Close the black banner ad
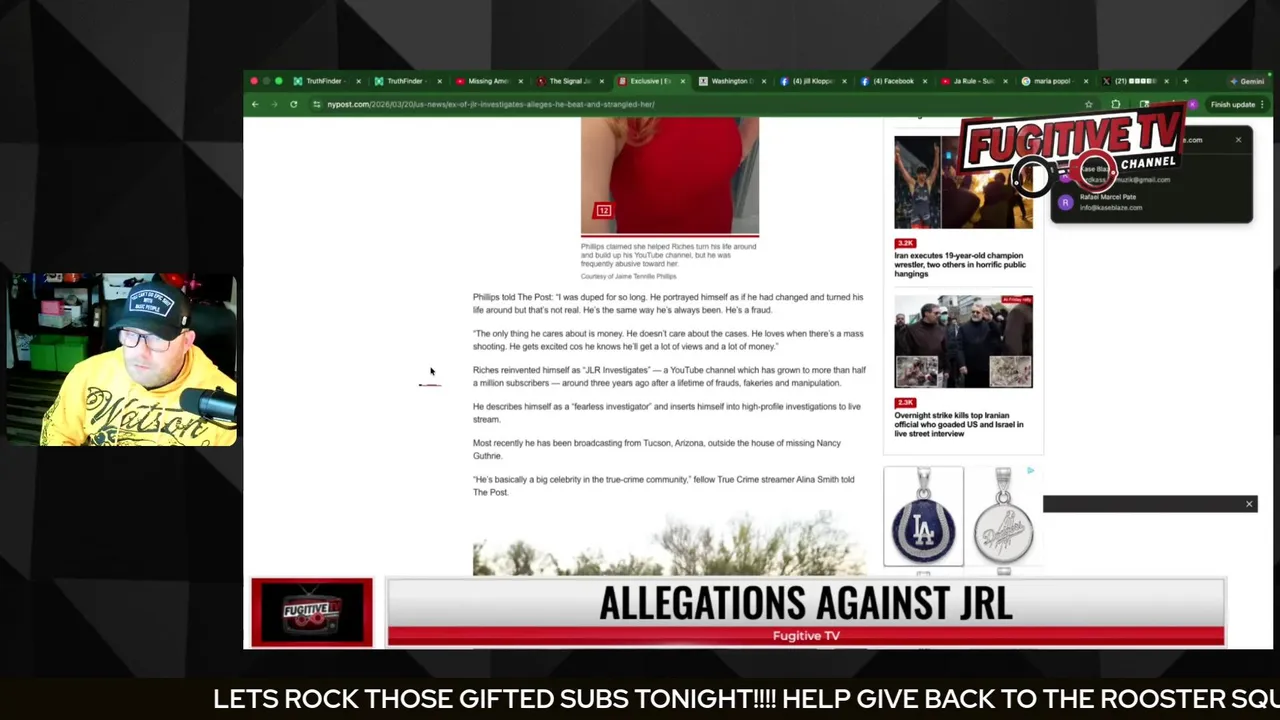1280x720 pixels. pyautogui.click(x=1249, y=504)
